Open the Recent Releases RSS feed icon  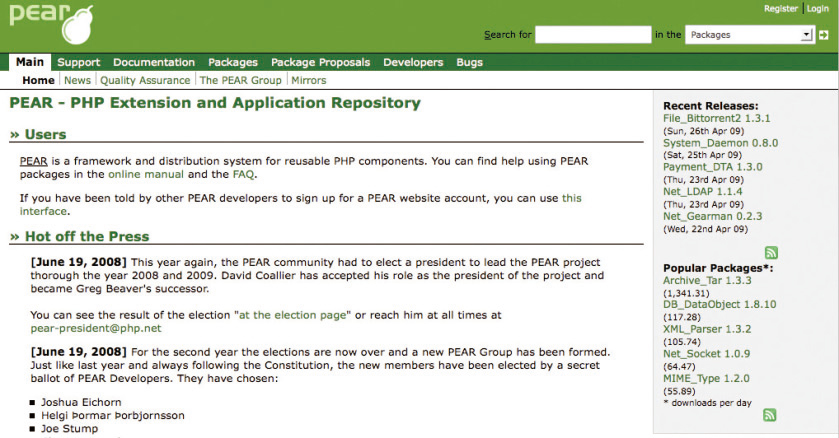770,253
